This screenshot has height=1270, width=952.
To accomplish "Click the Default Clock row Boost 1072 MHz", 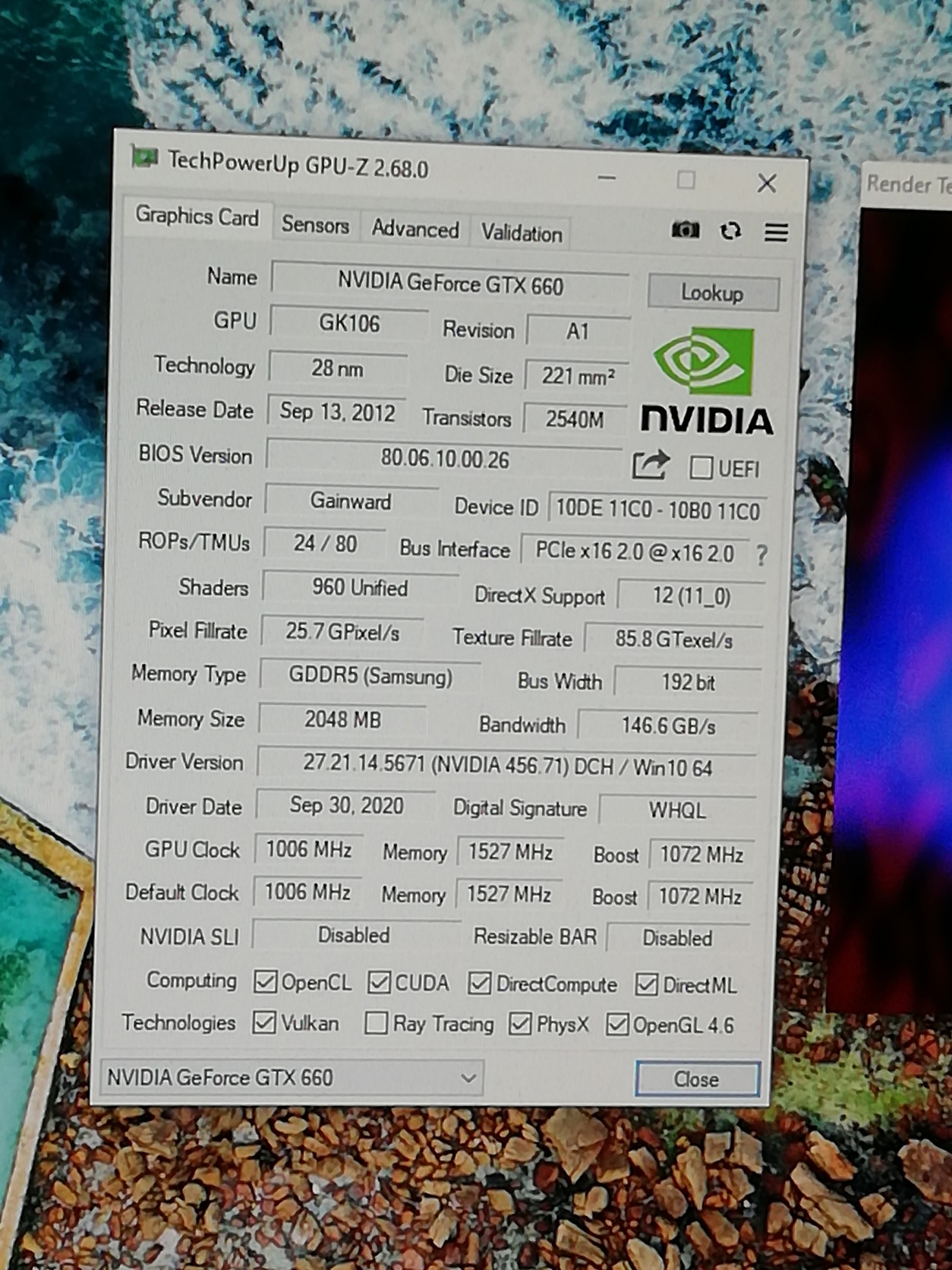I will click(700, 896).
